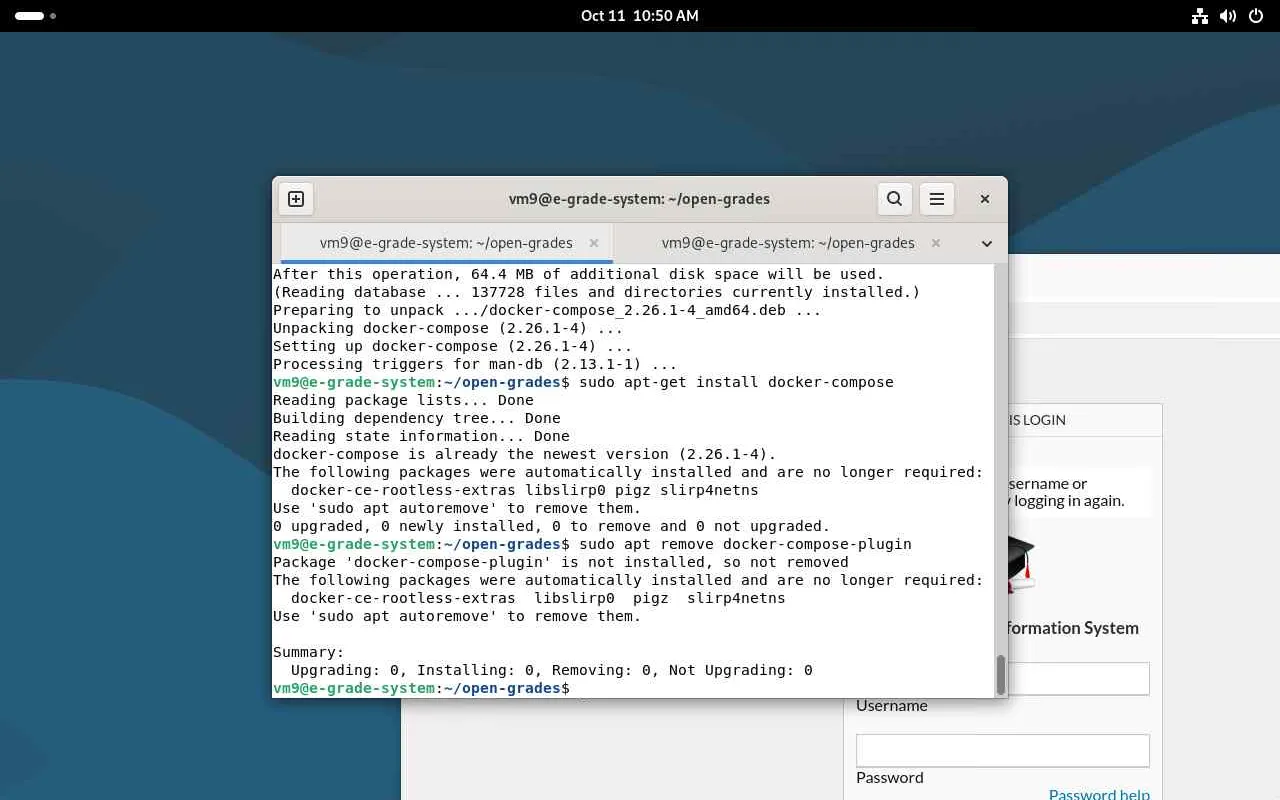
Task: Click the 'Building dependency tree... Done' line
Action: [x=417, y=418]
